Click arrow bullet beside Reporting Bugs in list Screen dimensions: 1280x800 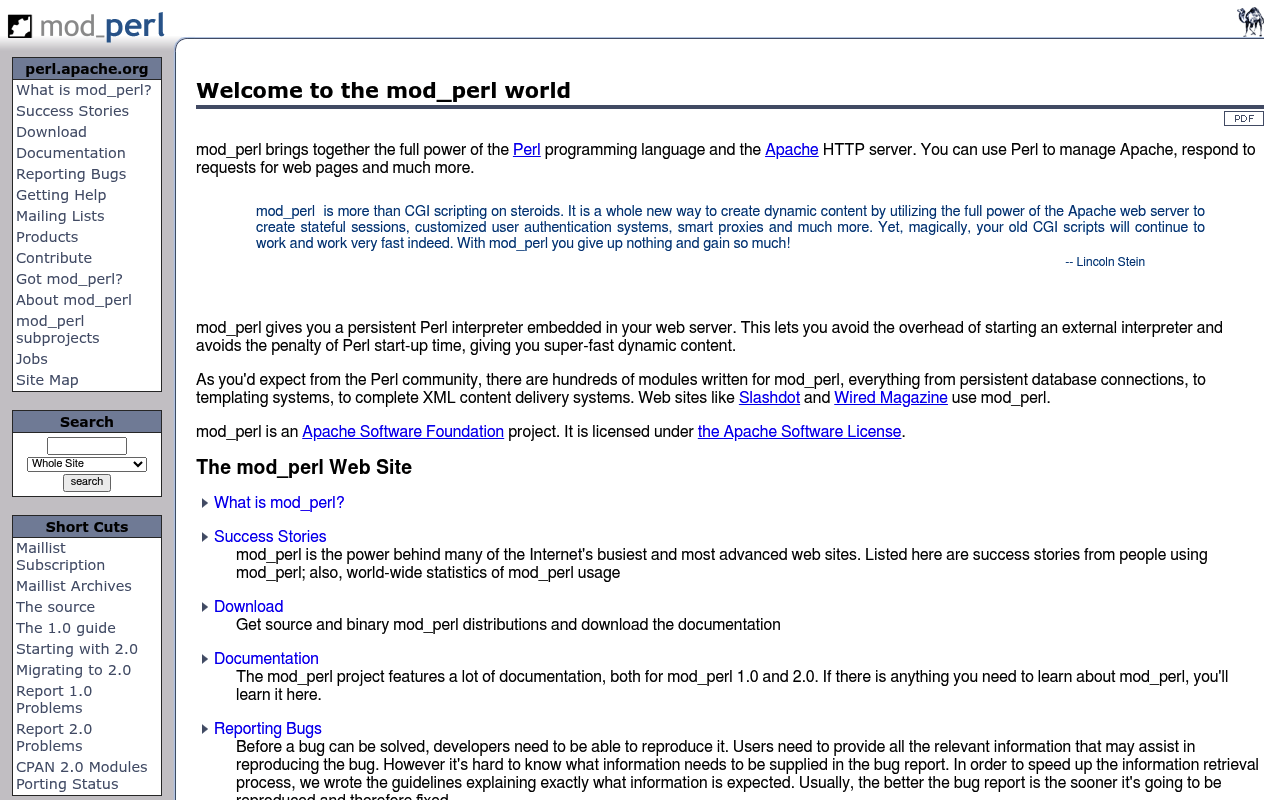[x=205, y=729]
